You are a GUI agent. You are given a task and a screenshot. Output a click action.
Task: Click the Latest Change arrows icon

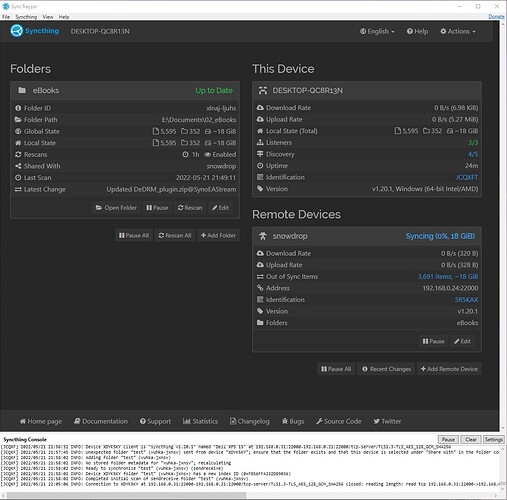18,189
